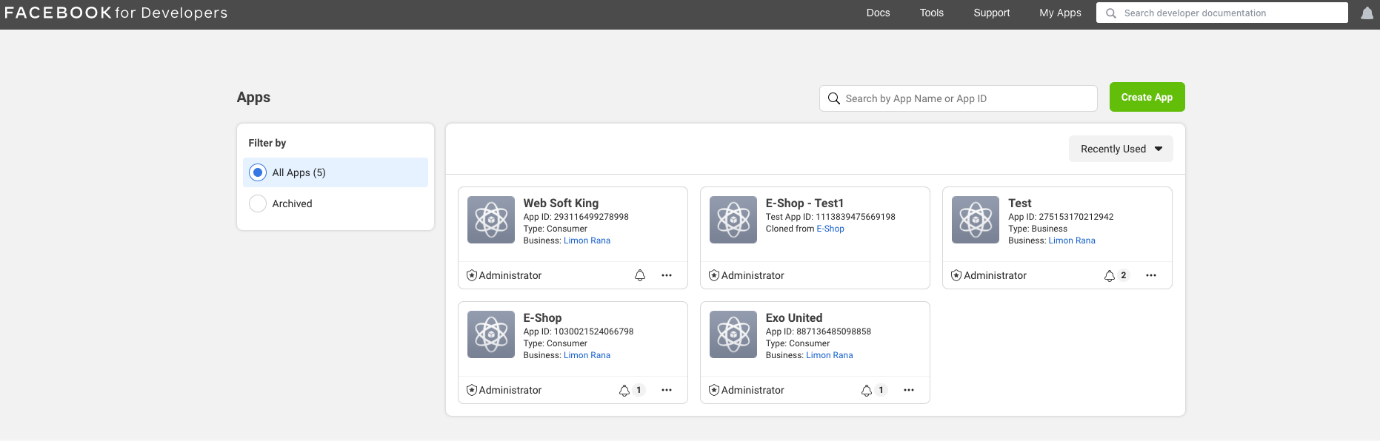This screenshot has width=1380, height=441.
Task: Click Type: Business on Test card
Action: click(1037, 228)
